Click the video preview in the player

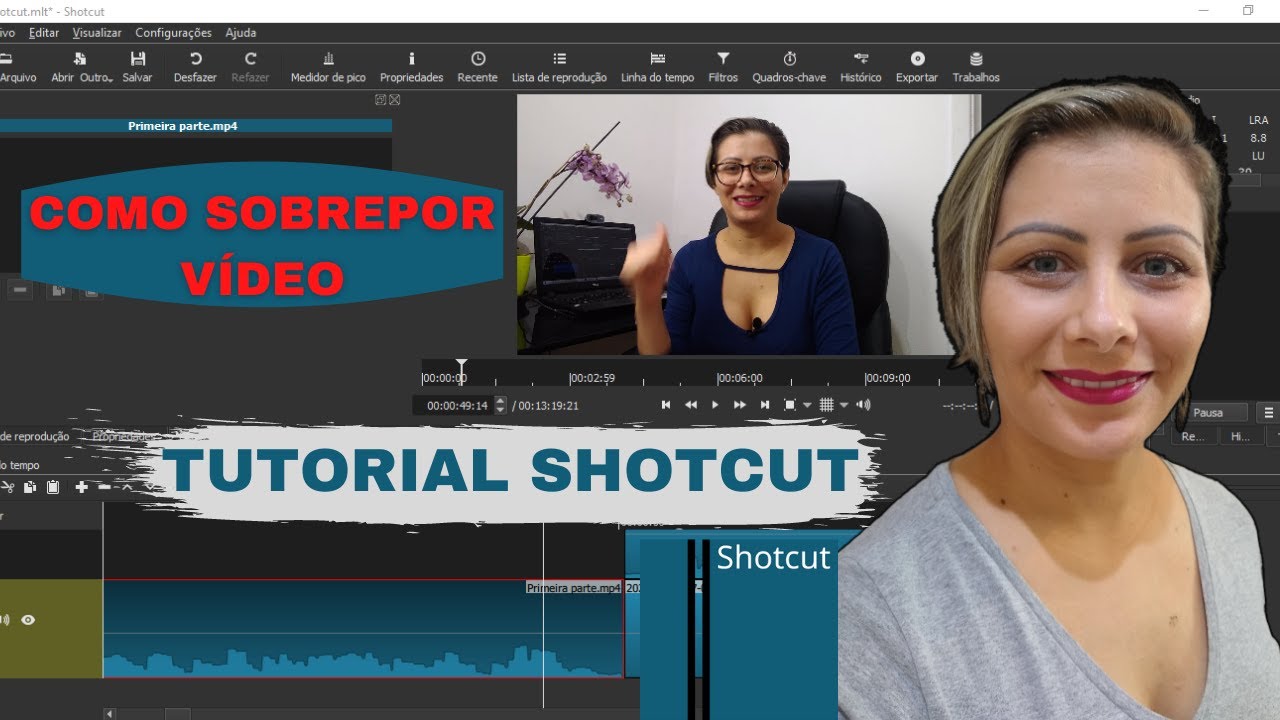point(748,224)
